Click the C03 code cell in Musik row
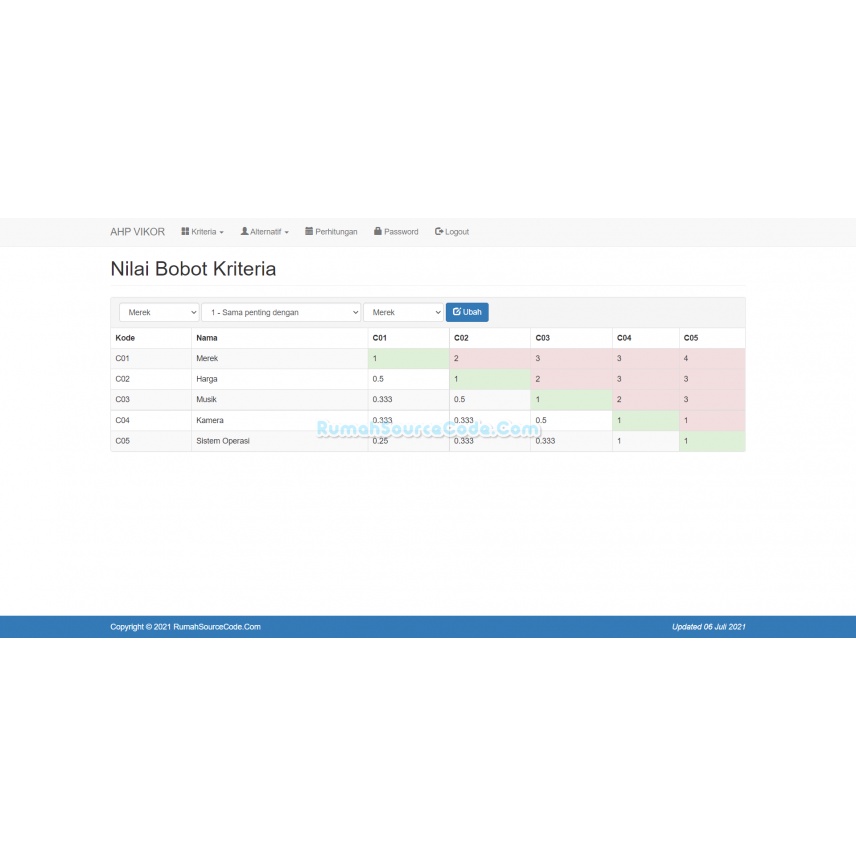The height and width of the screenshot is (856, 856). tap(151, 400)
